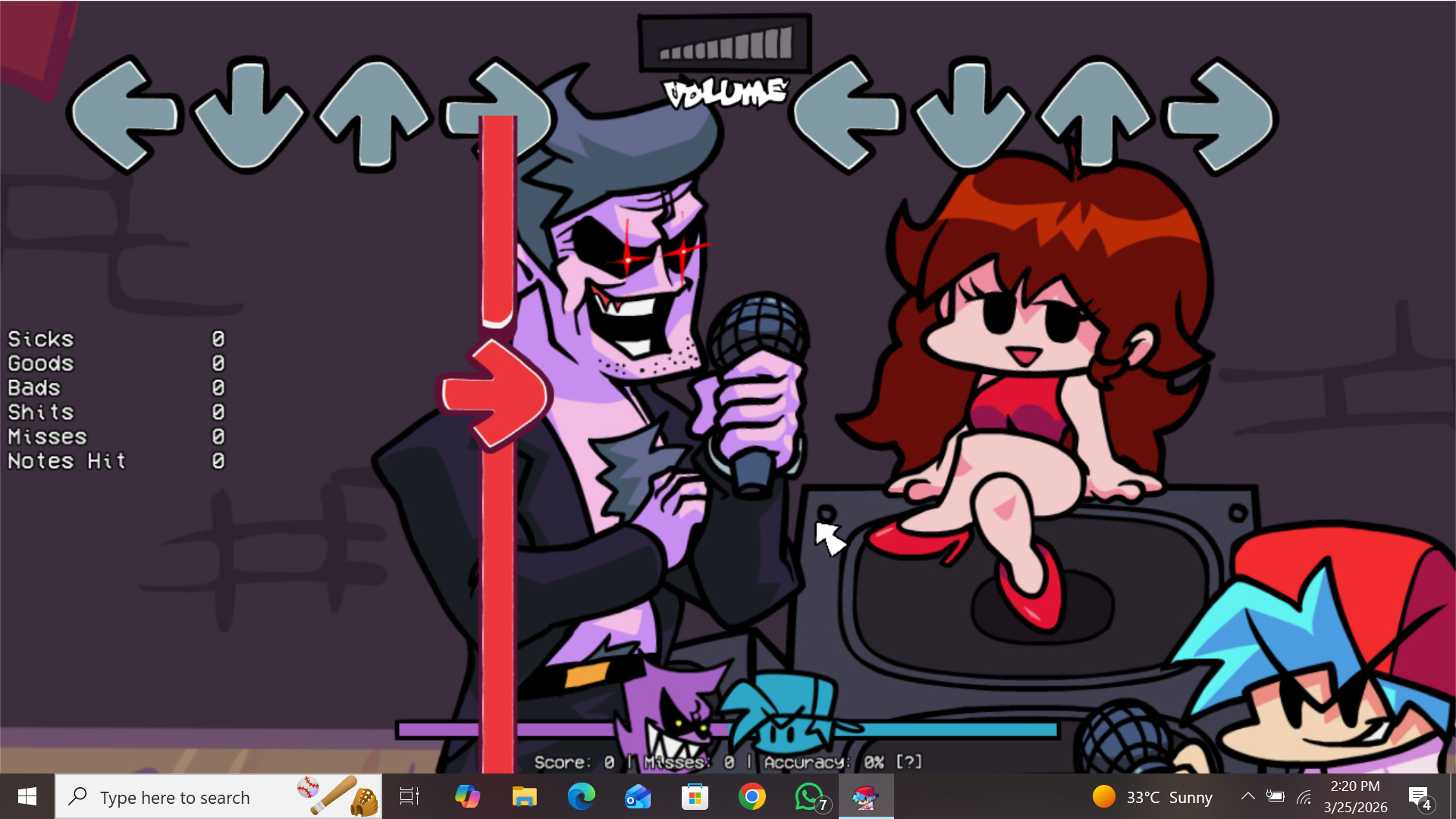Click the Shits counter label
Screen dimensions: 1456x819
tap(41, 412)
